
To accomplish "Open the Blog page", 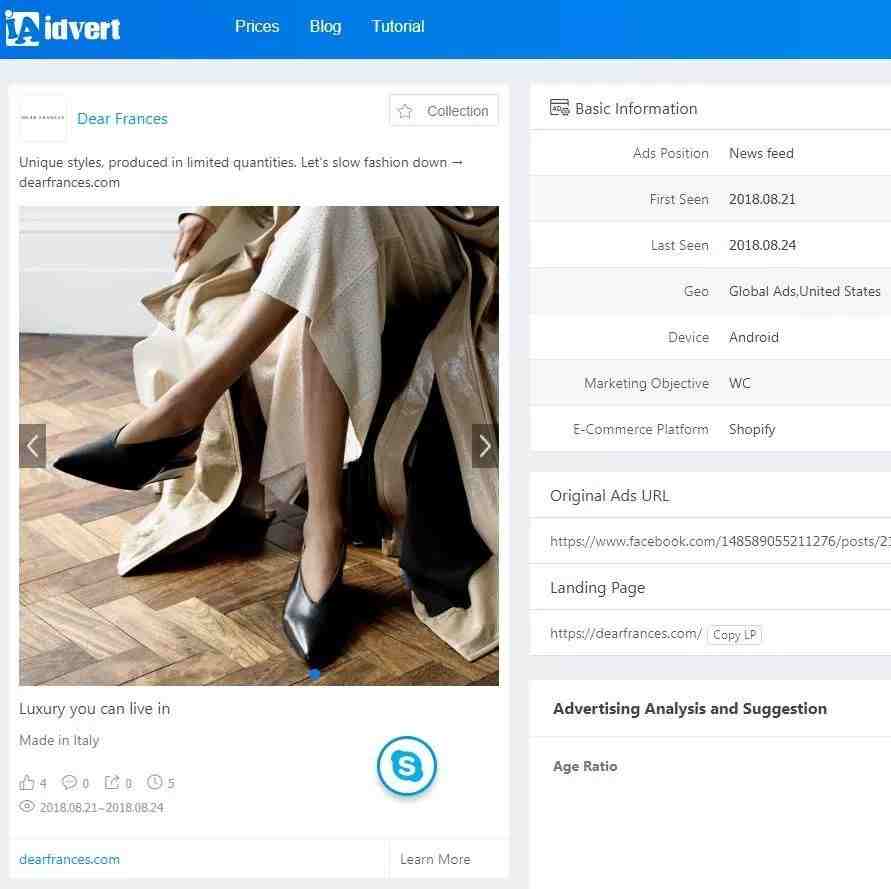I will pos(325,27).
